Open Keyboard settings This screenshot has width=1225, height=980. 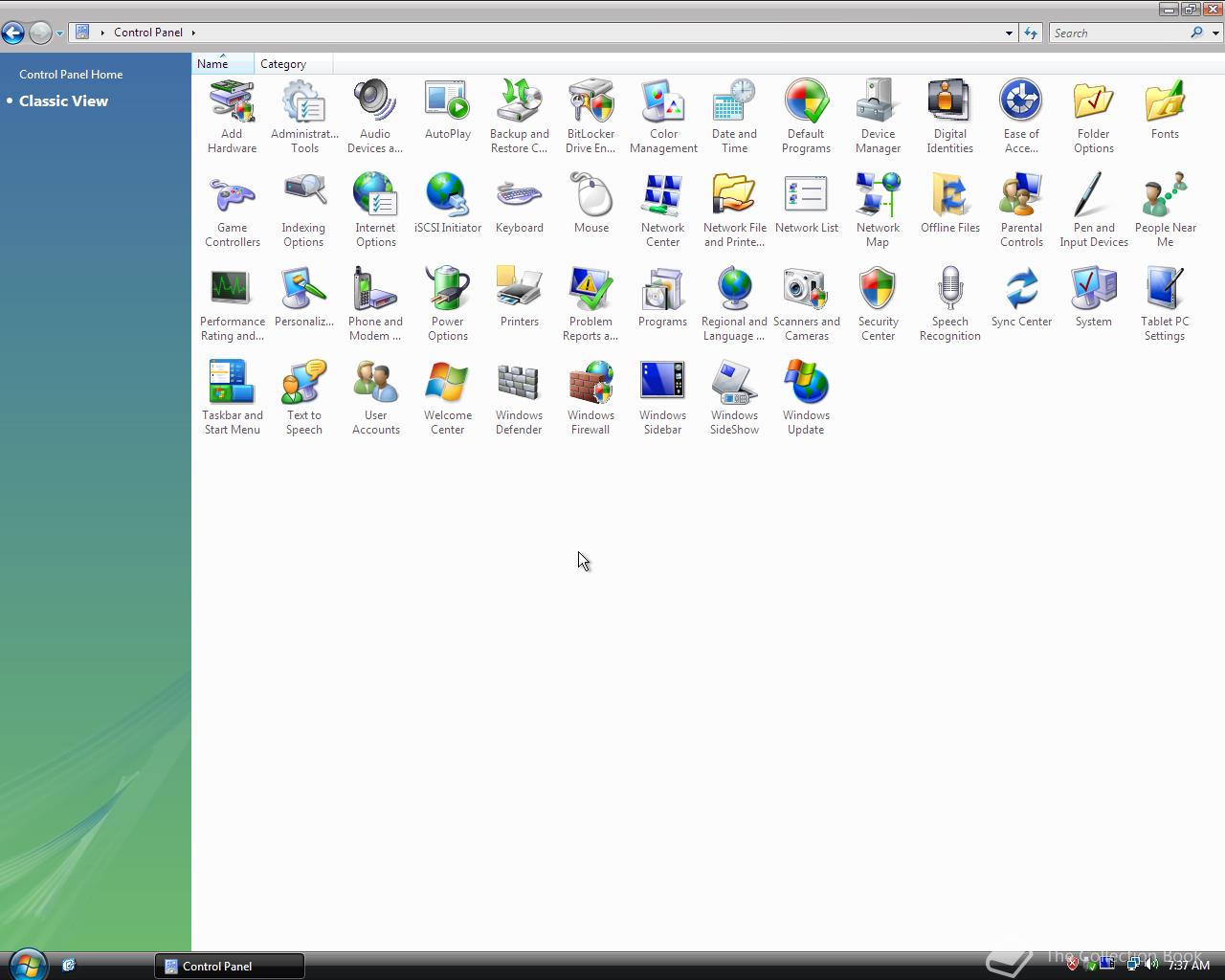click(x=520, y=204)
